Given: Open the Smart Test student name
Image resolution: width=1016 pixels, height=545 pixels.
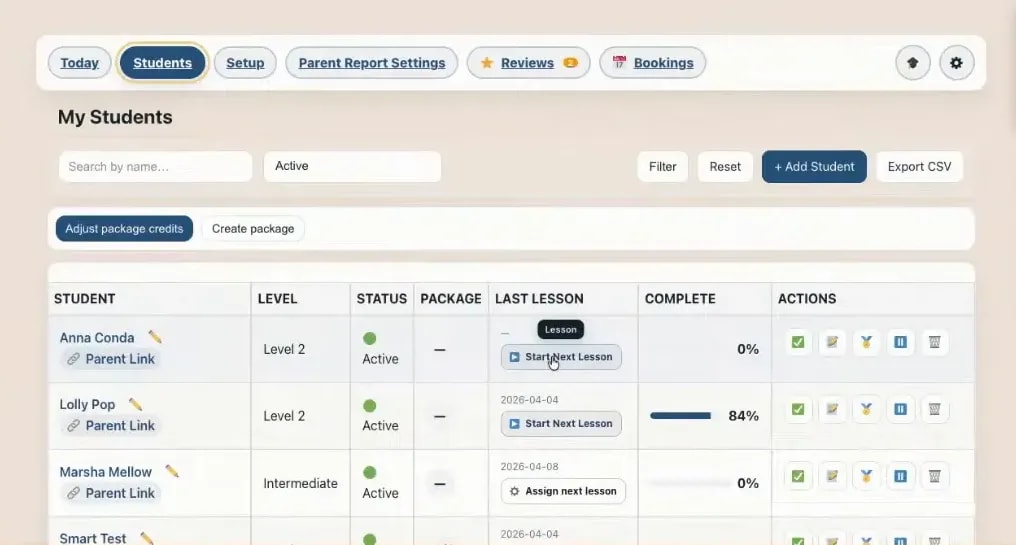Looking at the screenshot, I should pos(93,539).
